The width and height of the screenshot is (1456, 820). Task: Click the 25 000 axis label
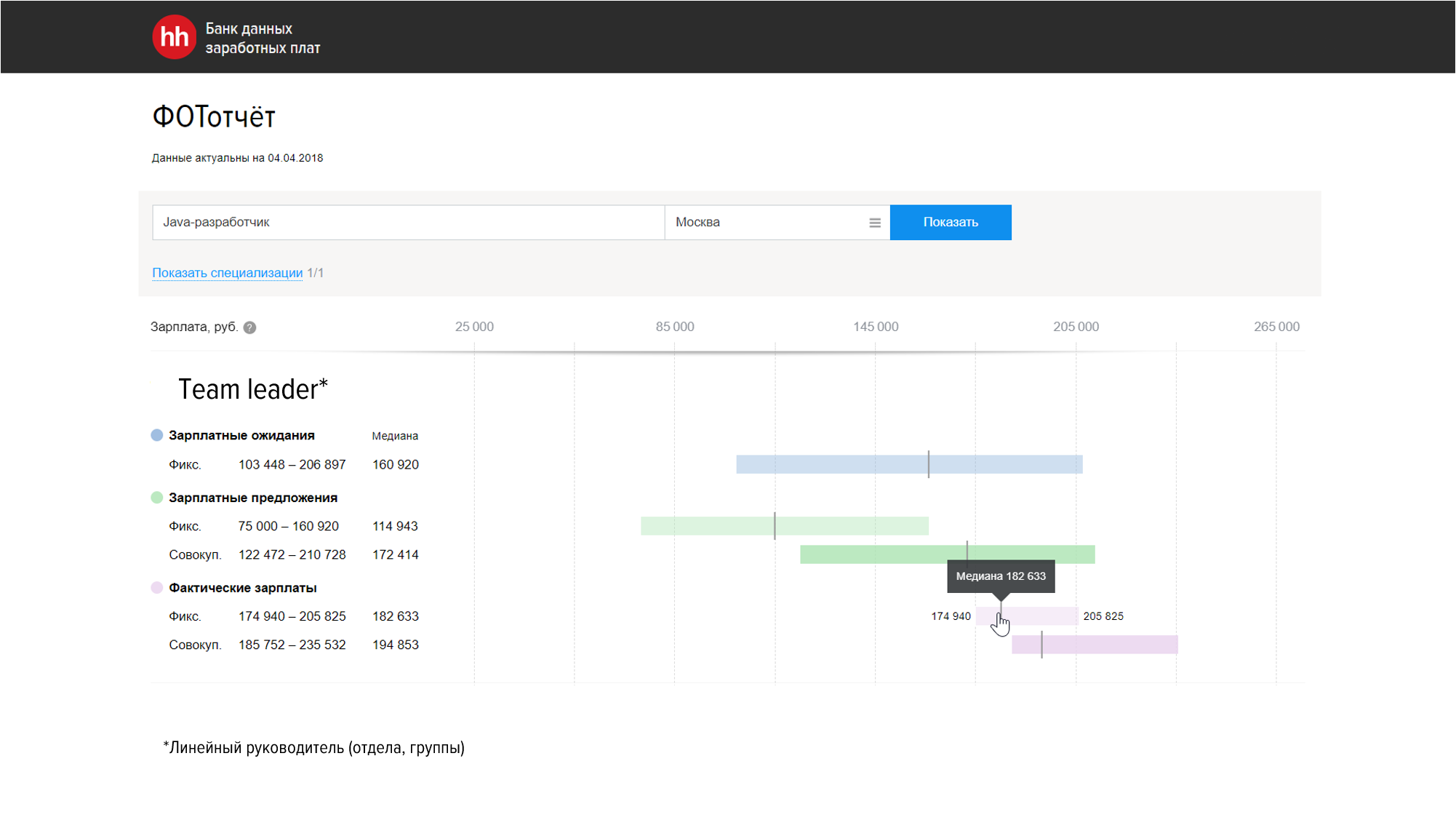(474, 327)
